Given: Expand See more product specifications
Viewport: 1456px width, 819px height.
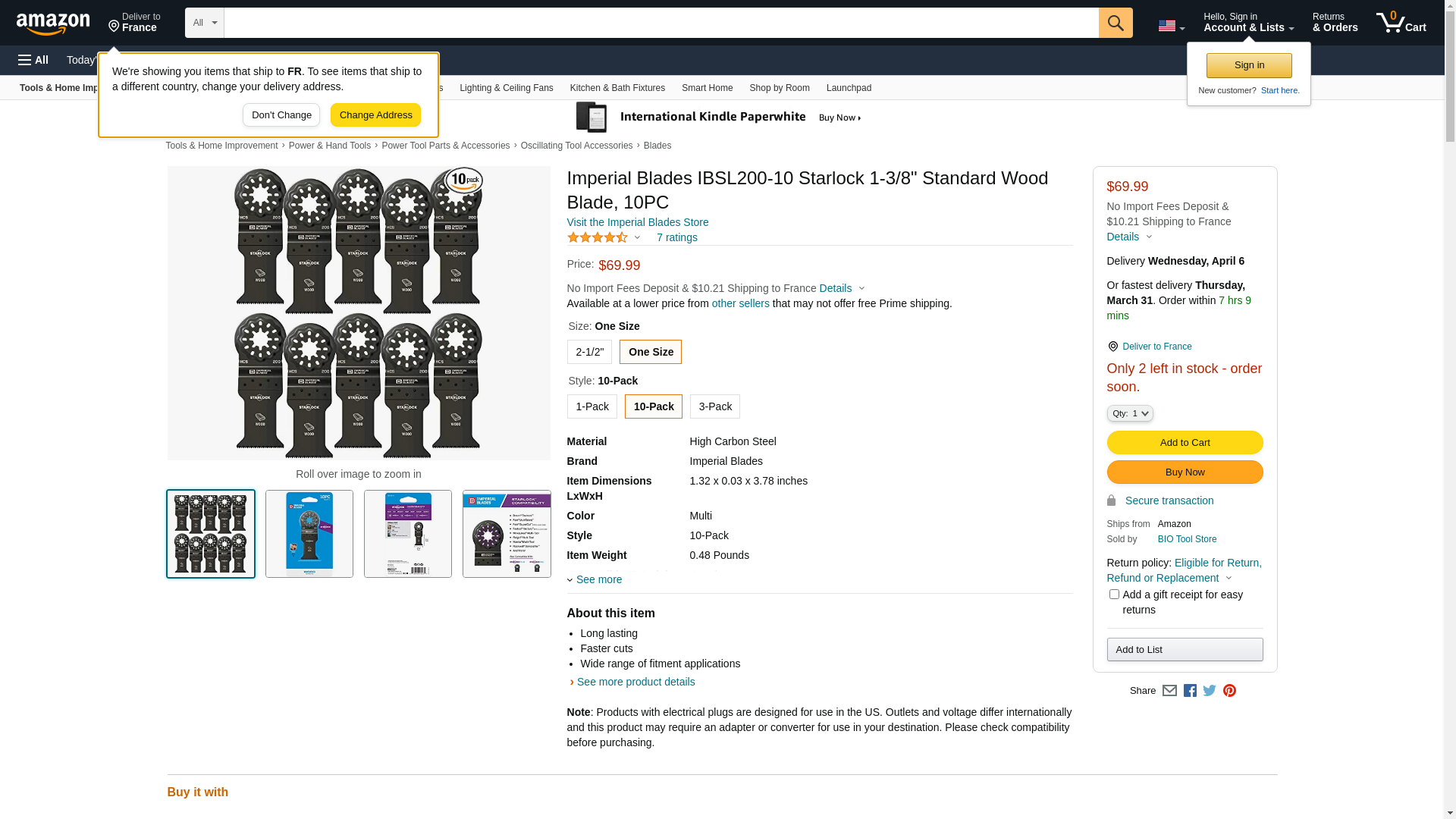Looking at the screenshot, I should click(598, 579).
